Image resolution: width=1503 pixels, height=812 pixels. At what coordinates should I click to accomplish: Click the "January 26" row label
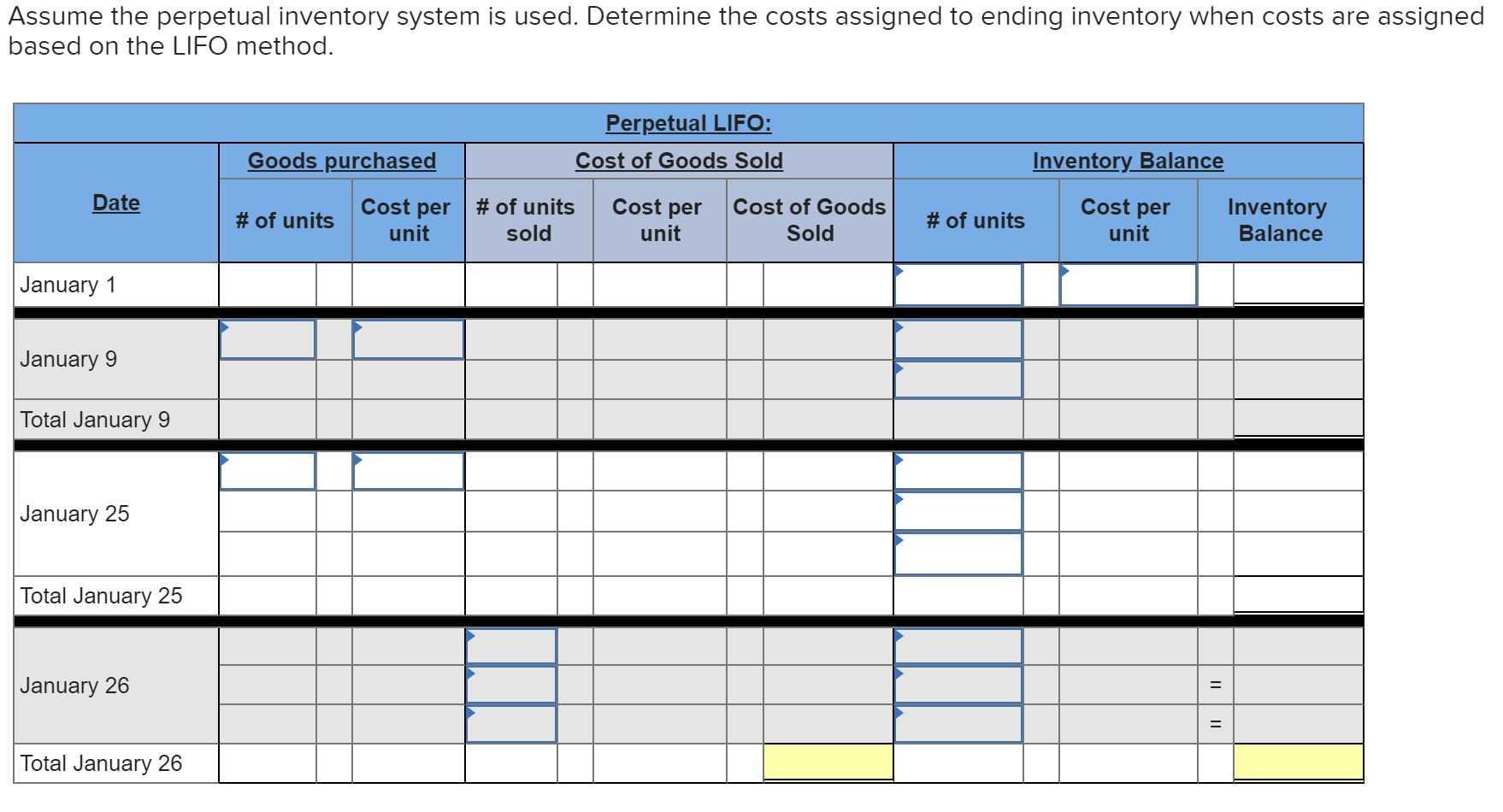(74, 685)
